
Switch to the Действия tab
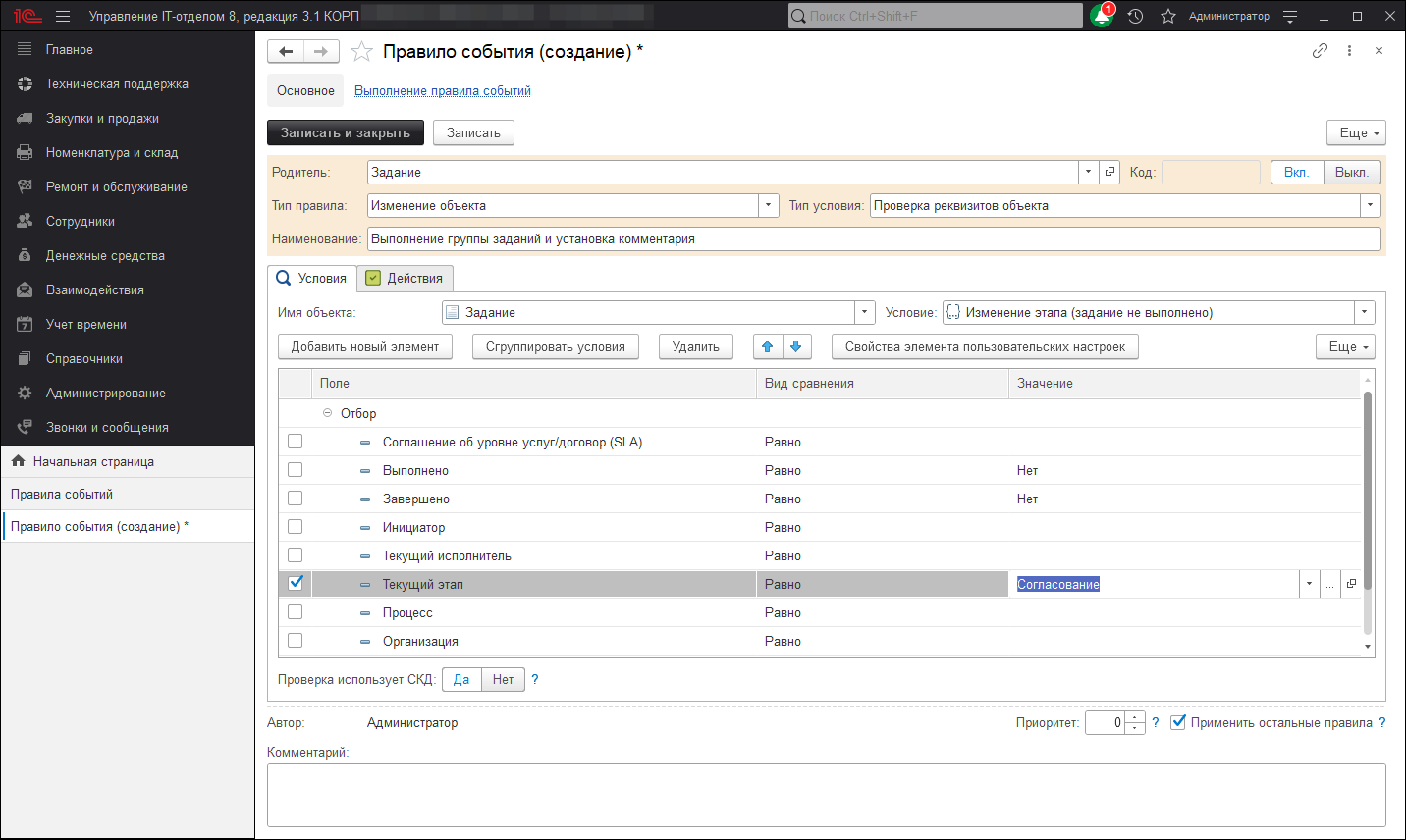click(405, 279)
